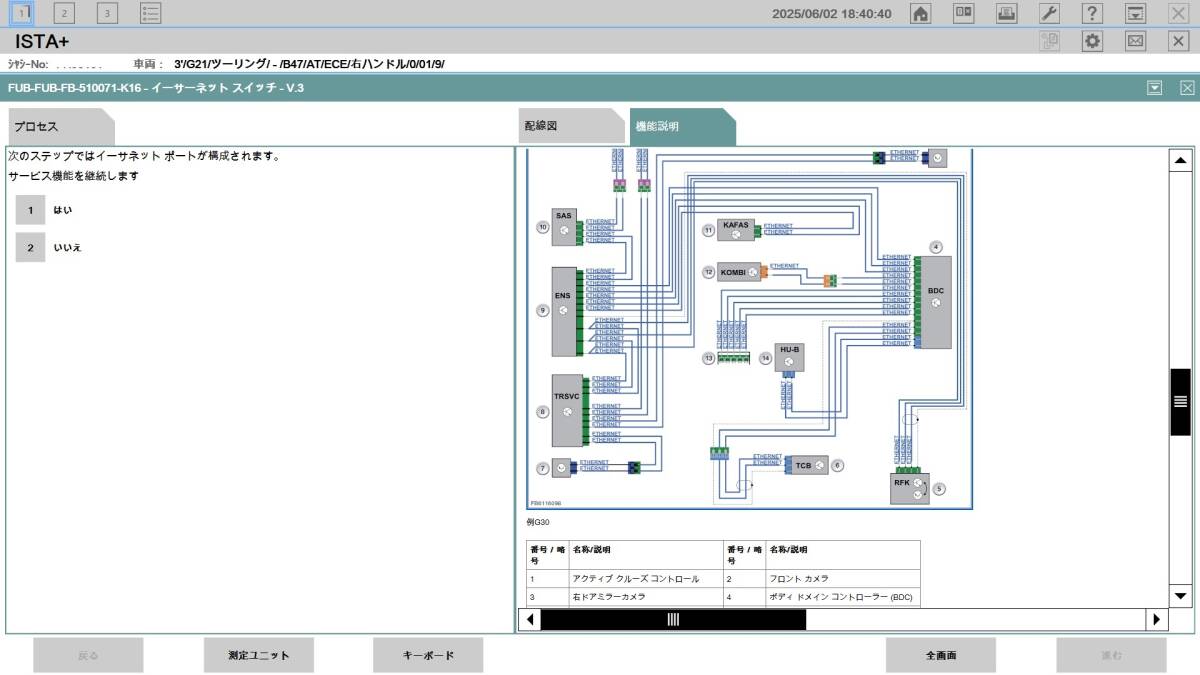Click the 測定ユニット button

coord(258,655)
